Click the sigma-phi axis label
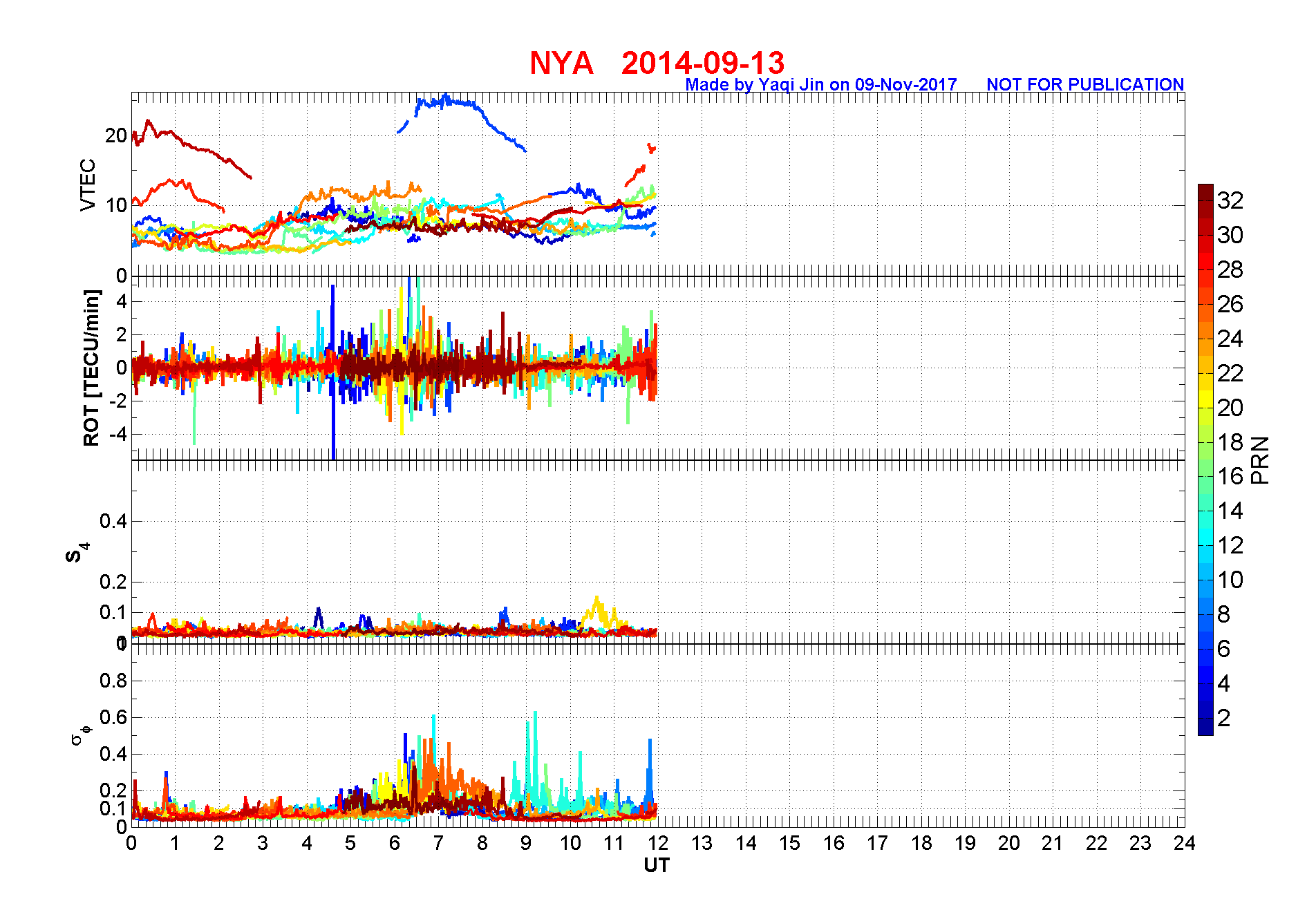Viewport: 1316px width, 919px height. (81, 735)
